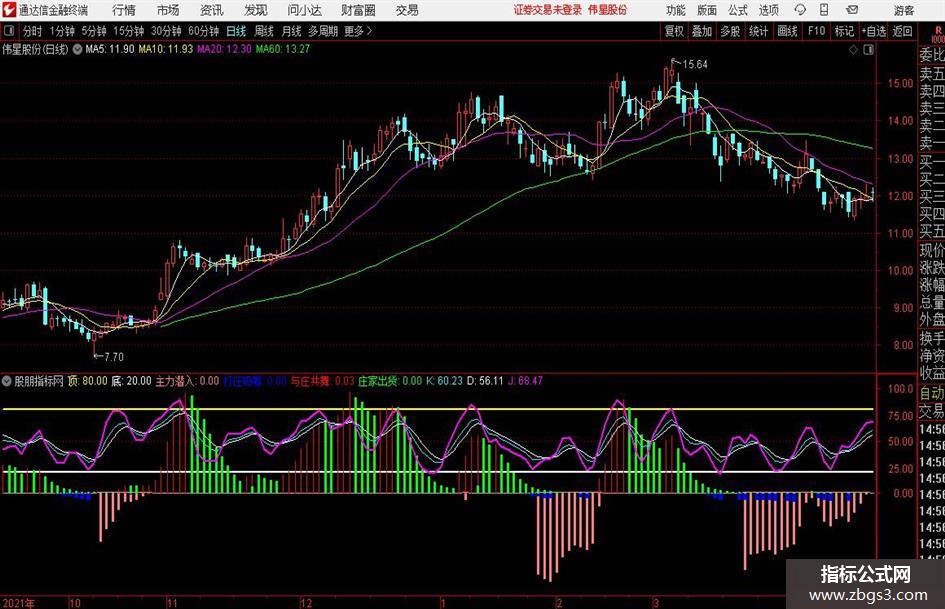Open the 公式 menu

[x=737, y=10]
